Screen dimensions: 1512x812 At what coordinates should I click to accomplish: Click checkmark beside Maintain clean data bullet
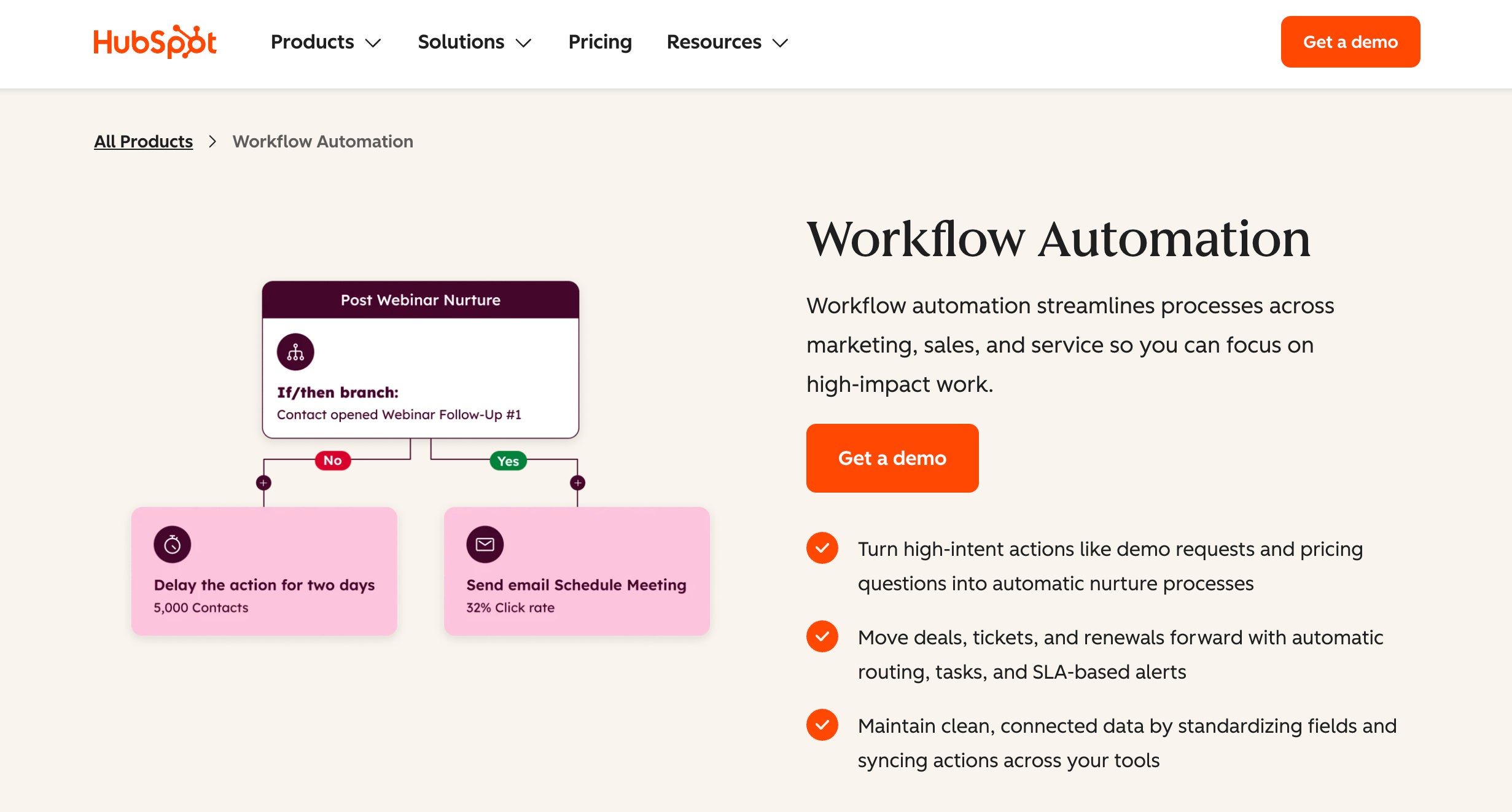coord(822,725)
